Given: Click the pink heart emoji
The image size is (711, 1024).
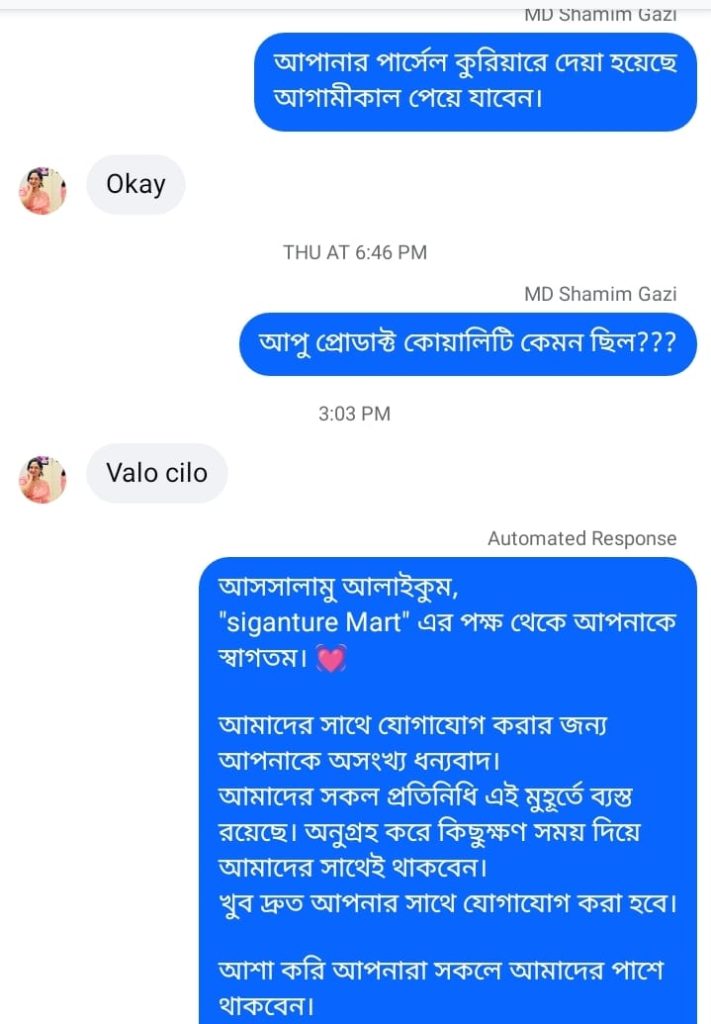Looking at the screenshot, I should (330, 661).
